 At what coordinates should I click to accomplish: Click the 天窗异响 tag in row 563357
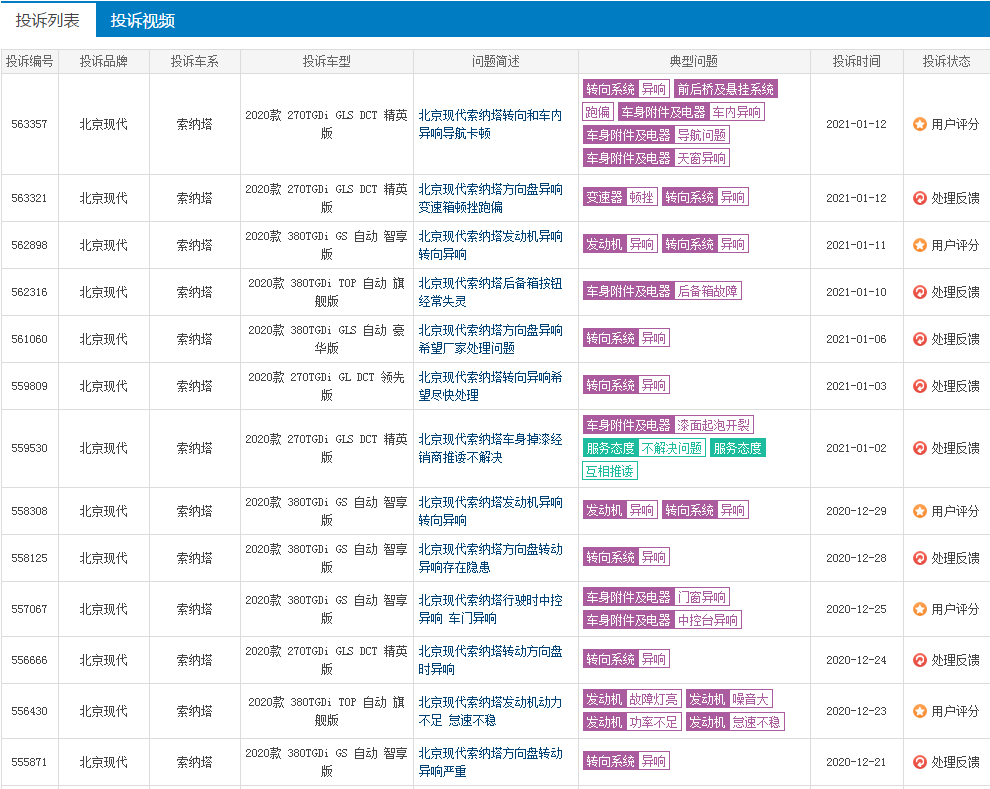701,158
